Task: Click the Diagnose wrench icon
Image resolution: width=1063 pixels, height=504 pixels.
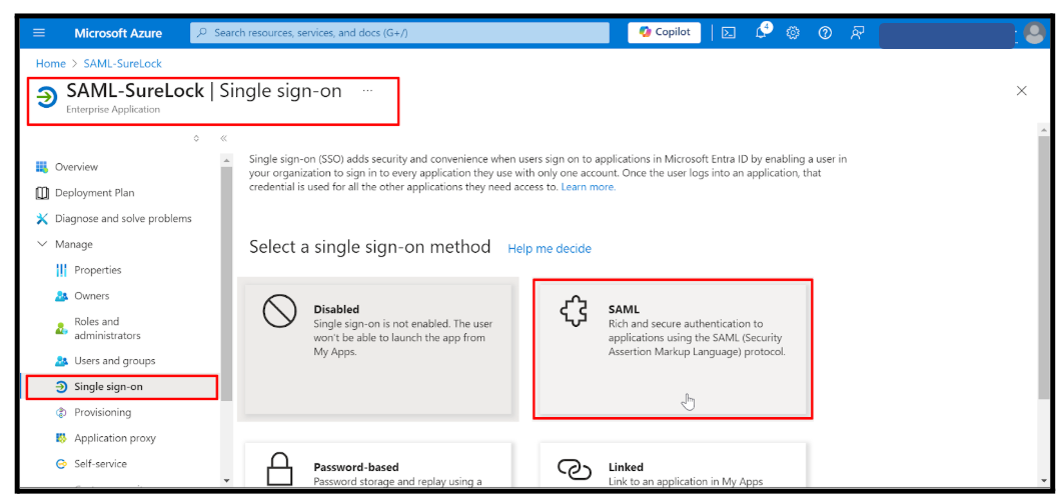Action: point(42,218)
